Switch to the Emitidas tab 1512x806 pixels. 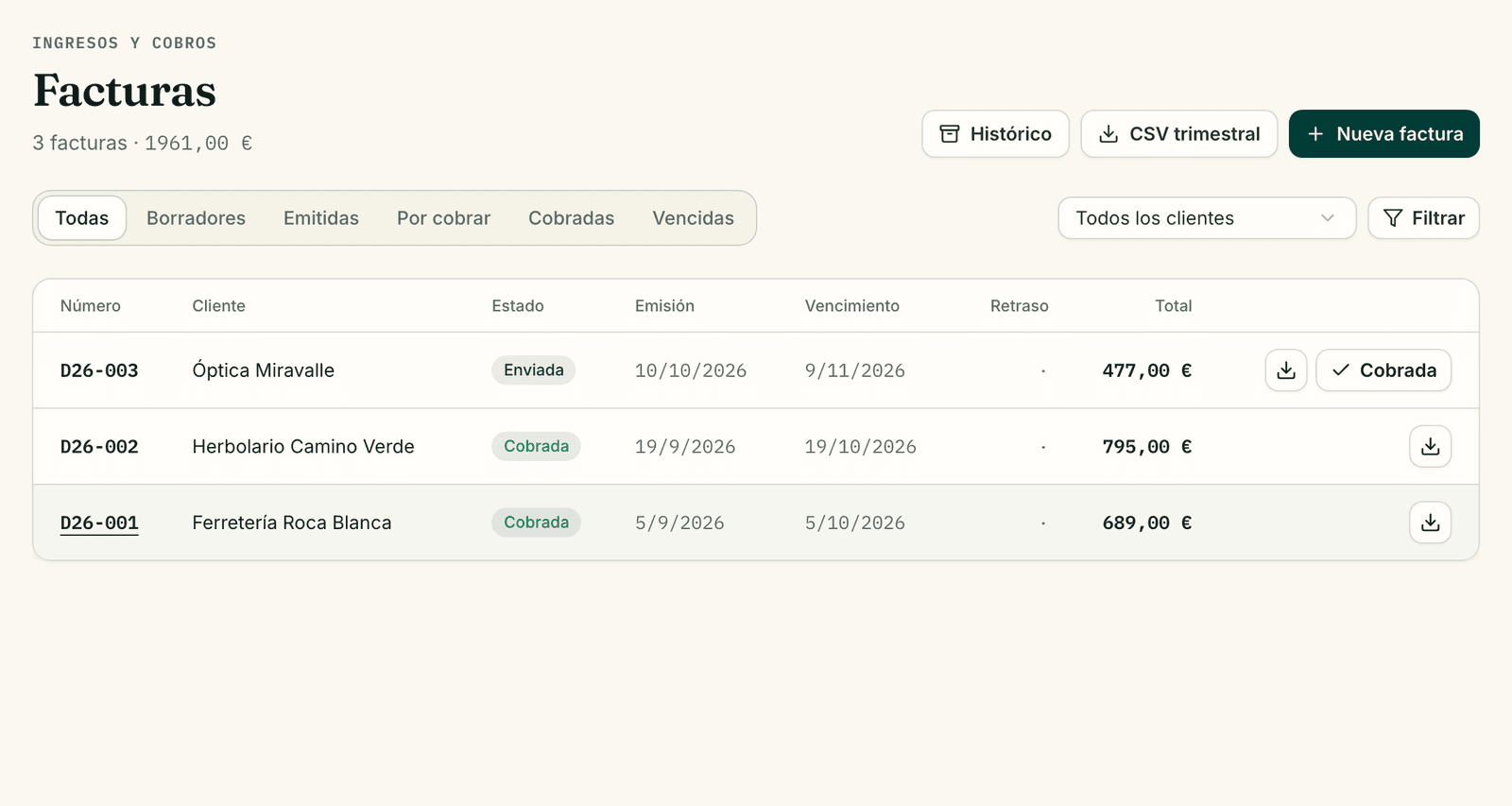click(x=321, y=218)
